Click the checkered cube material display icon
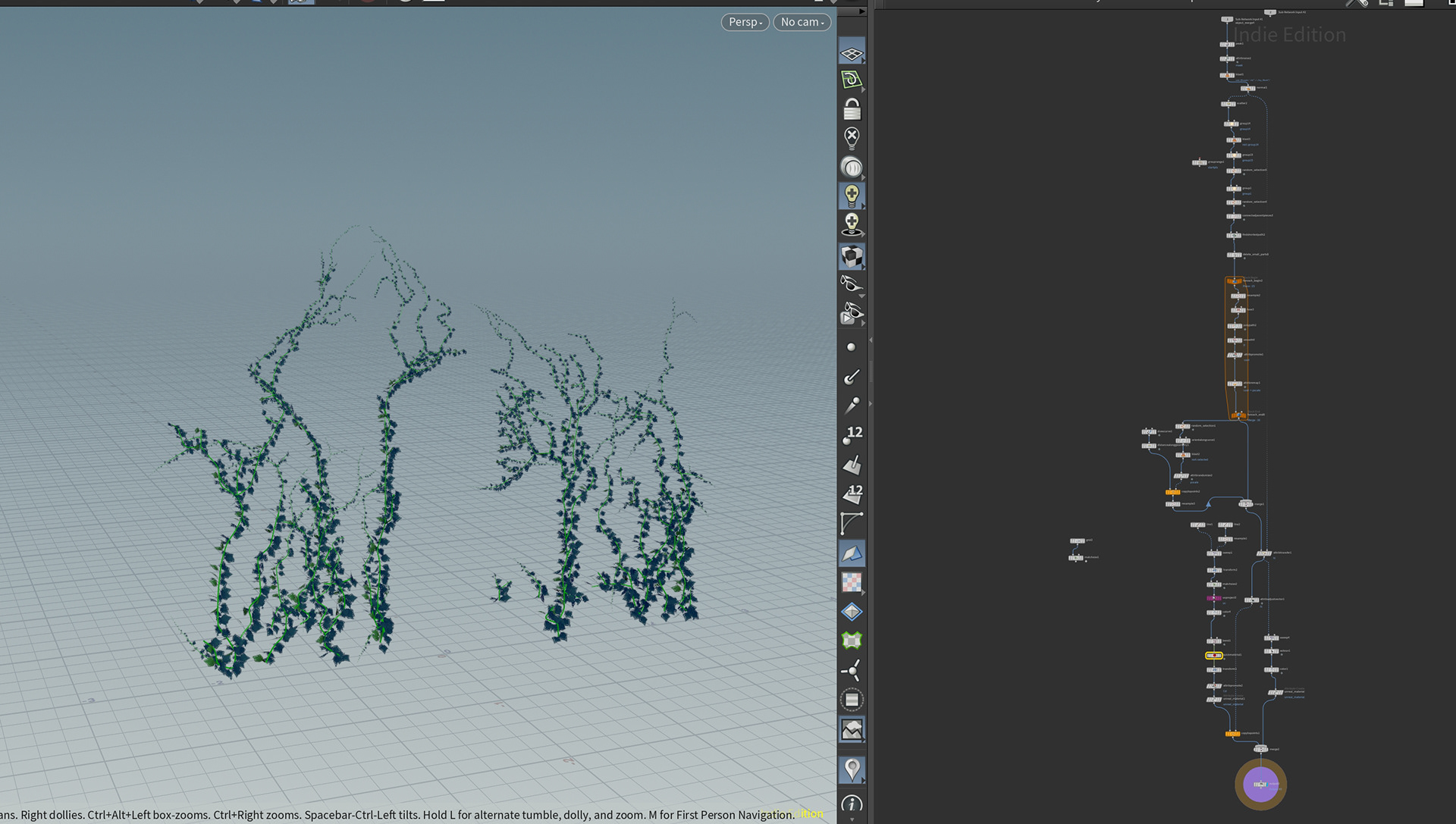This screenshot has height=824, width=1456. click(852, 257)
